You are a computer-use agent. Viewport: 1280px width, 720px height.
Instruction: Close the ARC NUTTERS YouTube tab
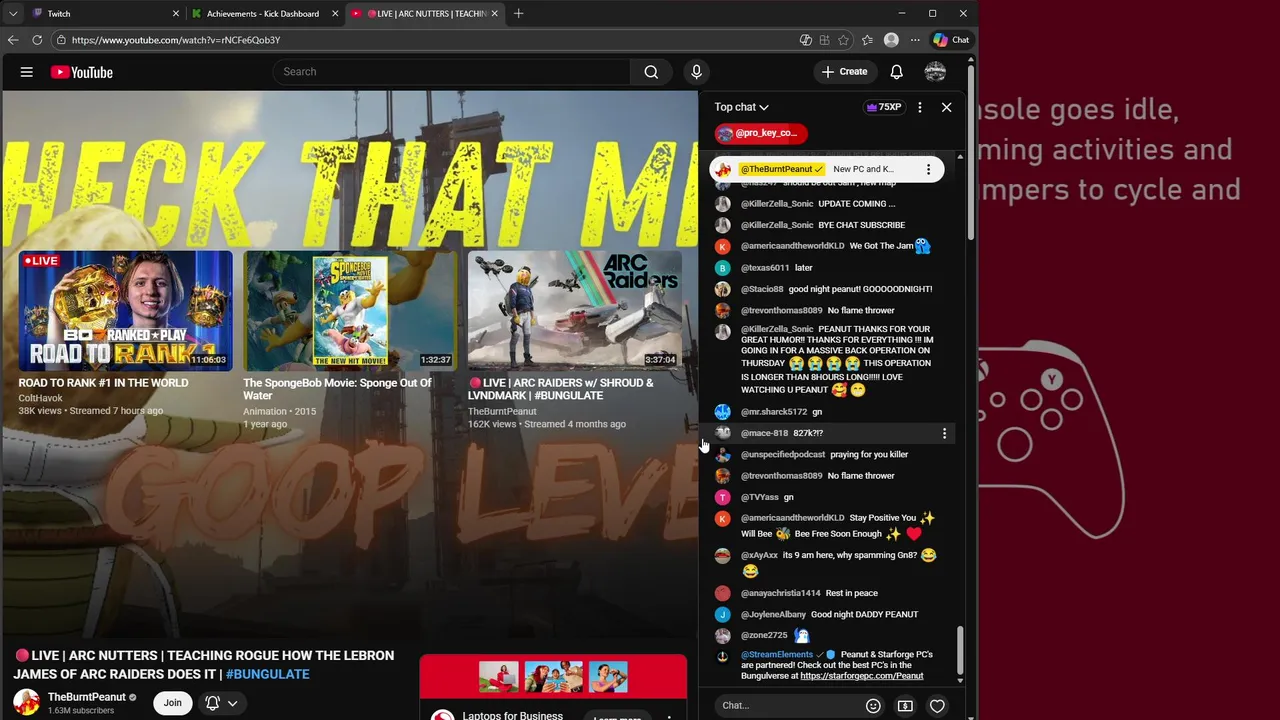[497, 14]
